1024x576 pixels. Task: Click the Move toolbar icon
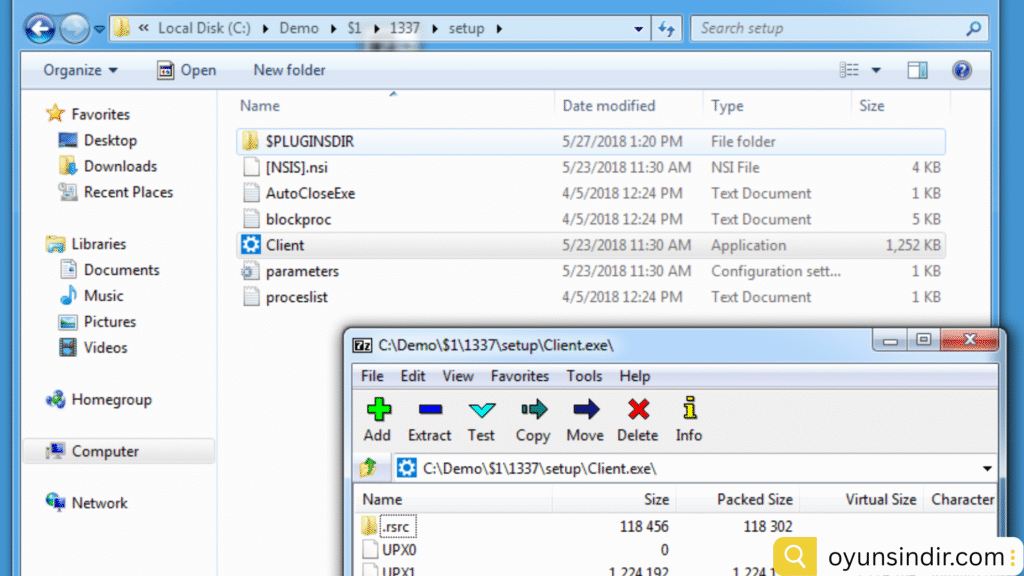coord(585,410)
